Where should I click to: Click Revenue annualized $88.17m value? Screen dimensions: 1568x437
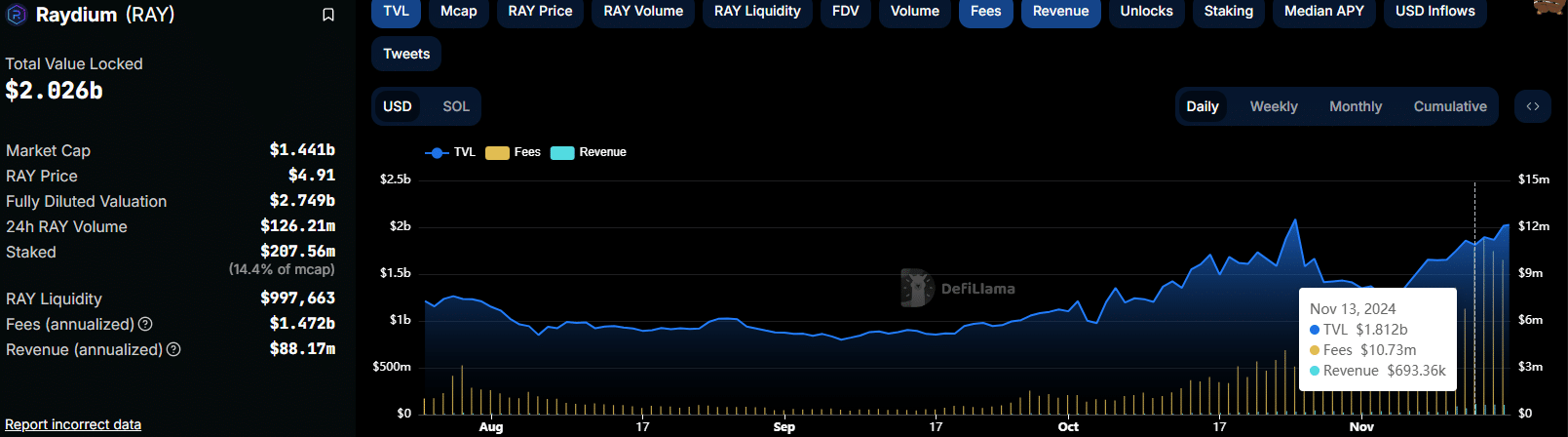pyautogui.click(x=302, y=348)
